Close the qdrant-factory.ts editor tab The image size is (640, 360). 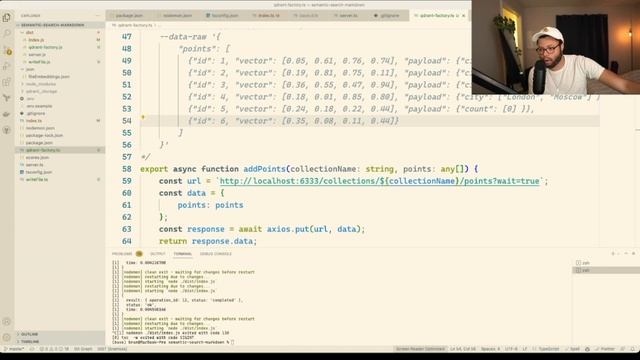click(464, 16)
